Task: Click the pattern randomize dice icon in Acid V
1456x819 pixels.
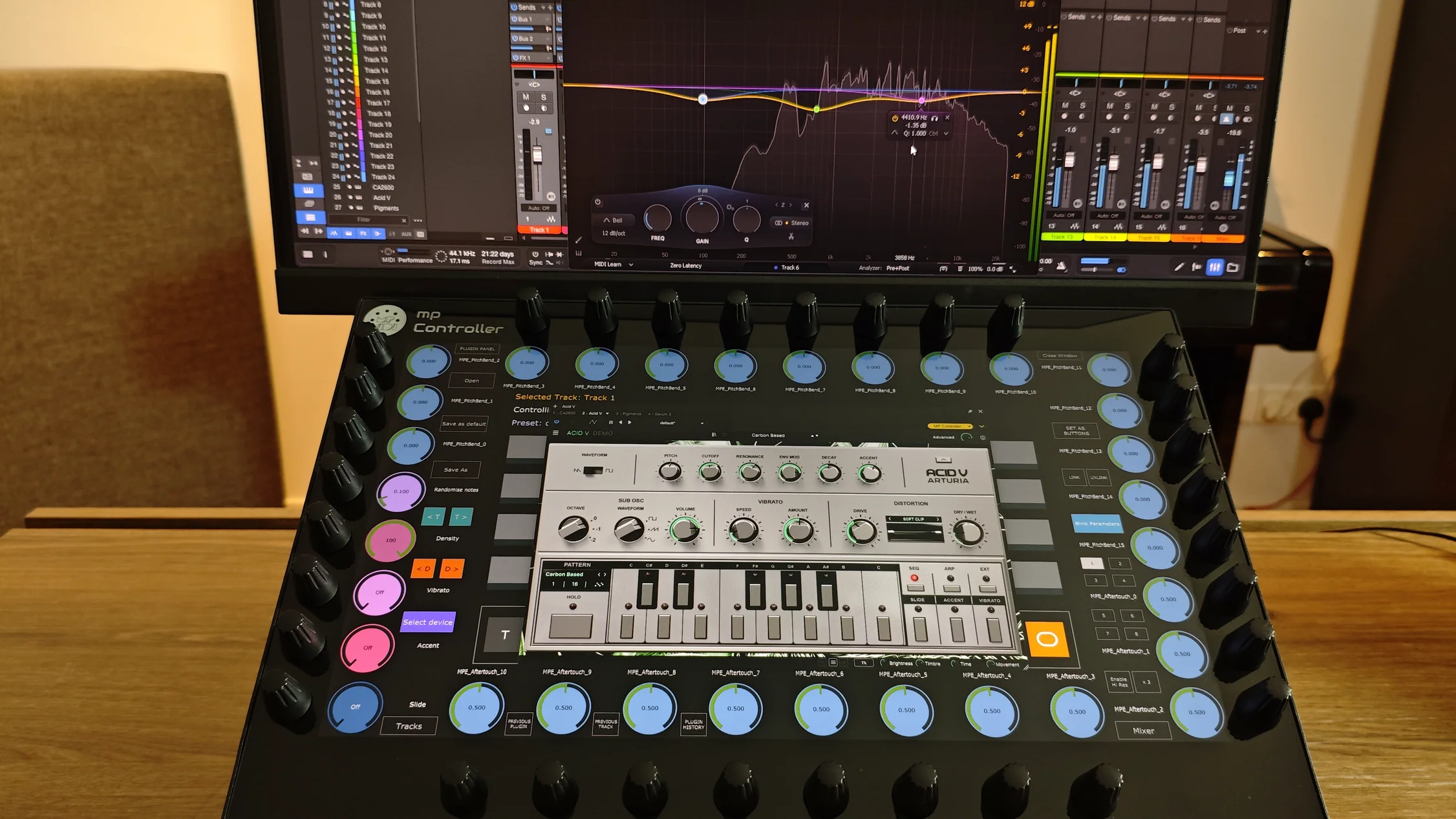Action: [599, 584]
